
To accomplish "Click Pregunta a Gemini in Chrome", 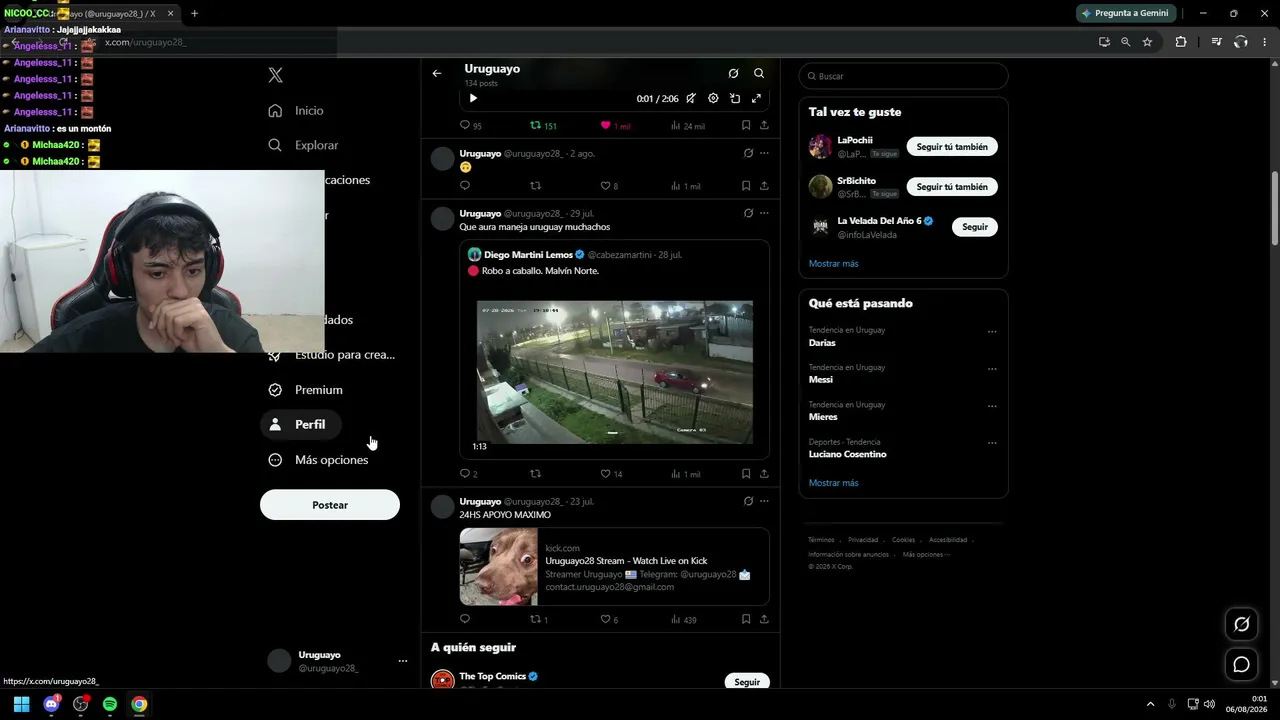I will (1124, 13).
